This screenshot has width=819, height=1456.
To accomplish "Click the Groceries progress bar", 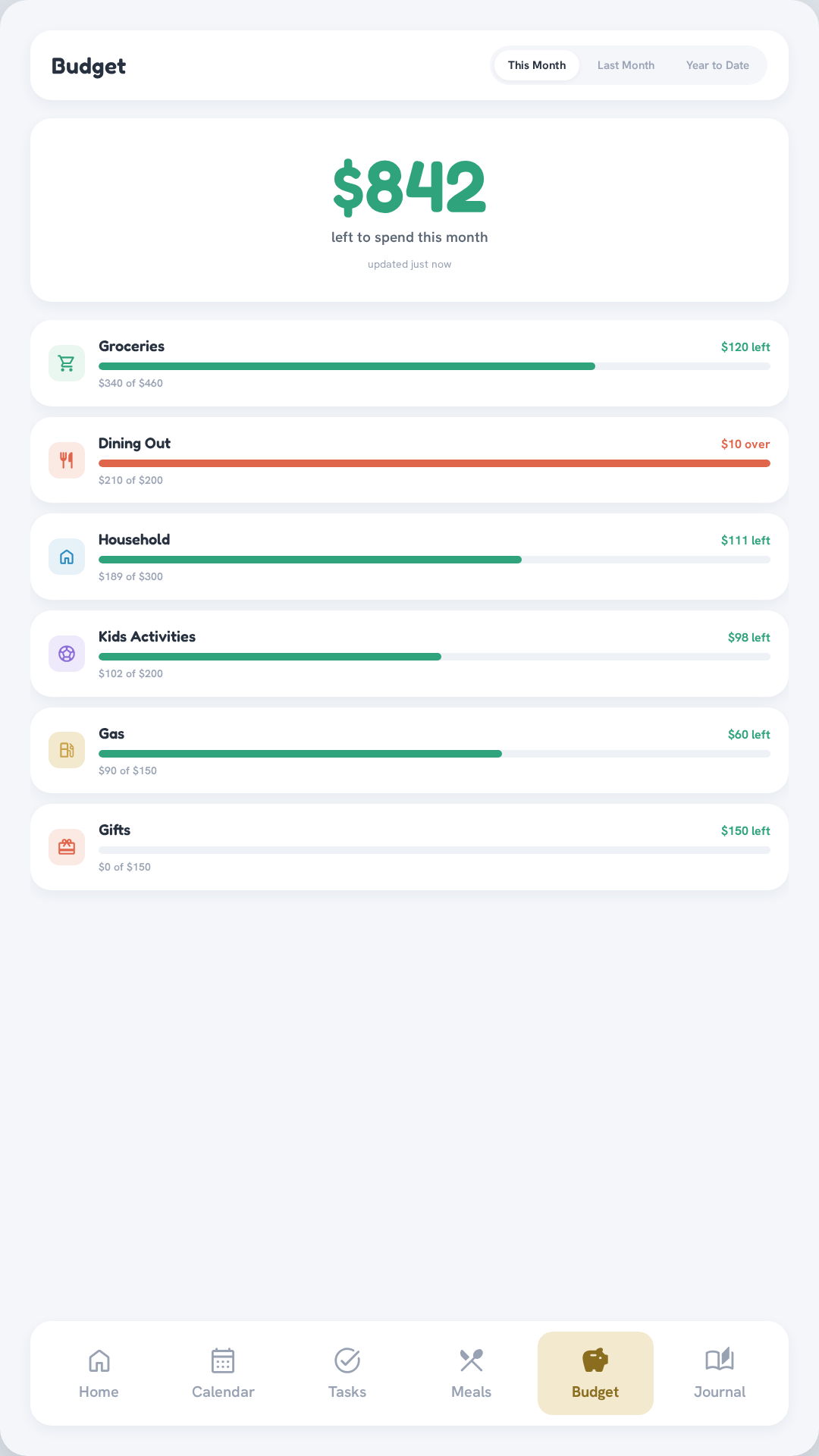I will pyautogui.click(x=435, y=366).
